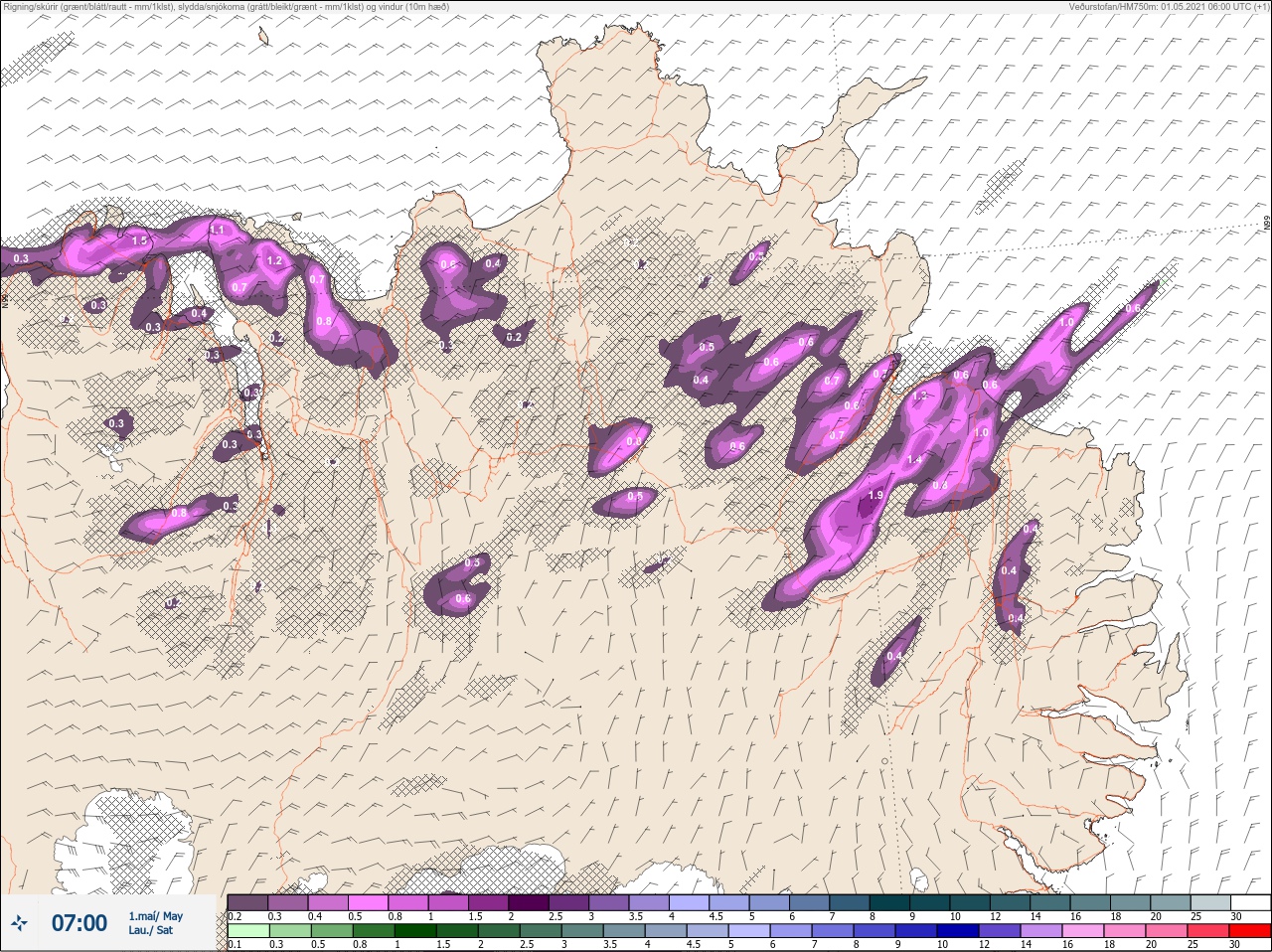Screen dimensions: 1272x952
Task: Pick upper legend dark swatch between 2 and 2.5
Action: point(530,902)
